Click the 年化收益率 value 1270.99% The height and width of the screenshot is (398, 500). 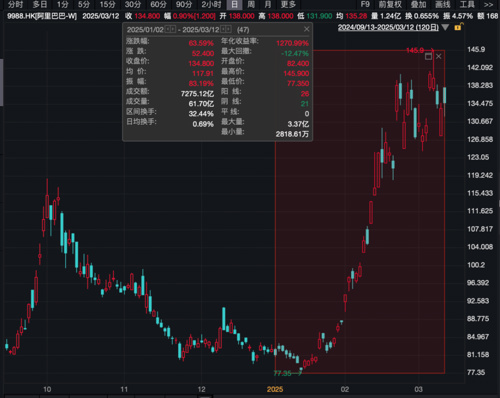tap(292, 43)
